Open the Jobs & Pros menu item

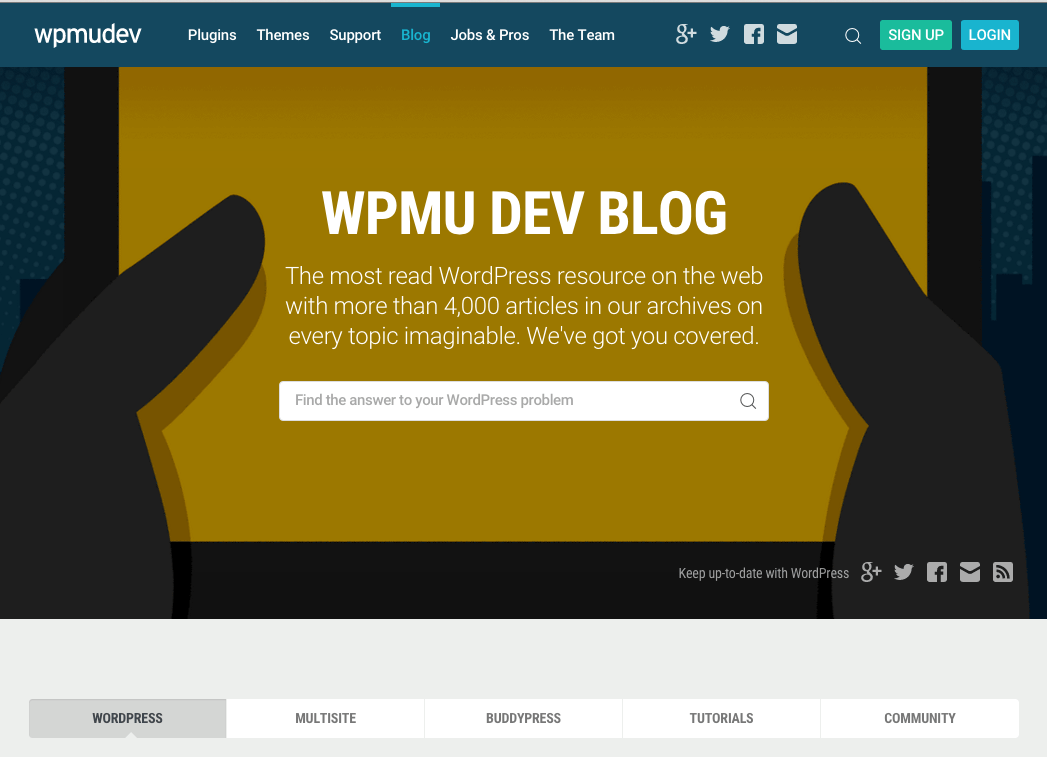point(489,35)
